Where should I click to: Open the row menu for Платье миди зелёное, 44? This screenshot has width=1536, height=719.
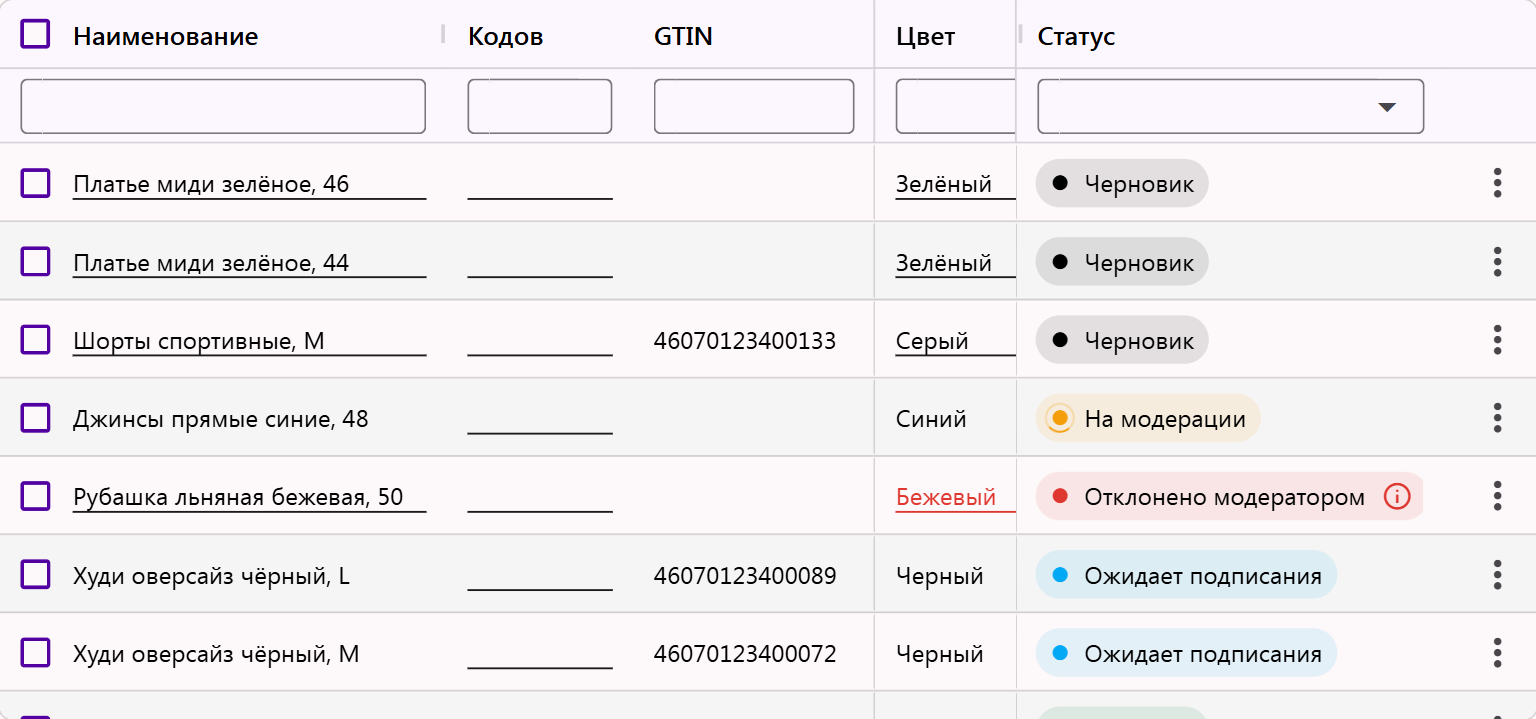click(1497, 261)
